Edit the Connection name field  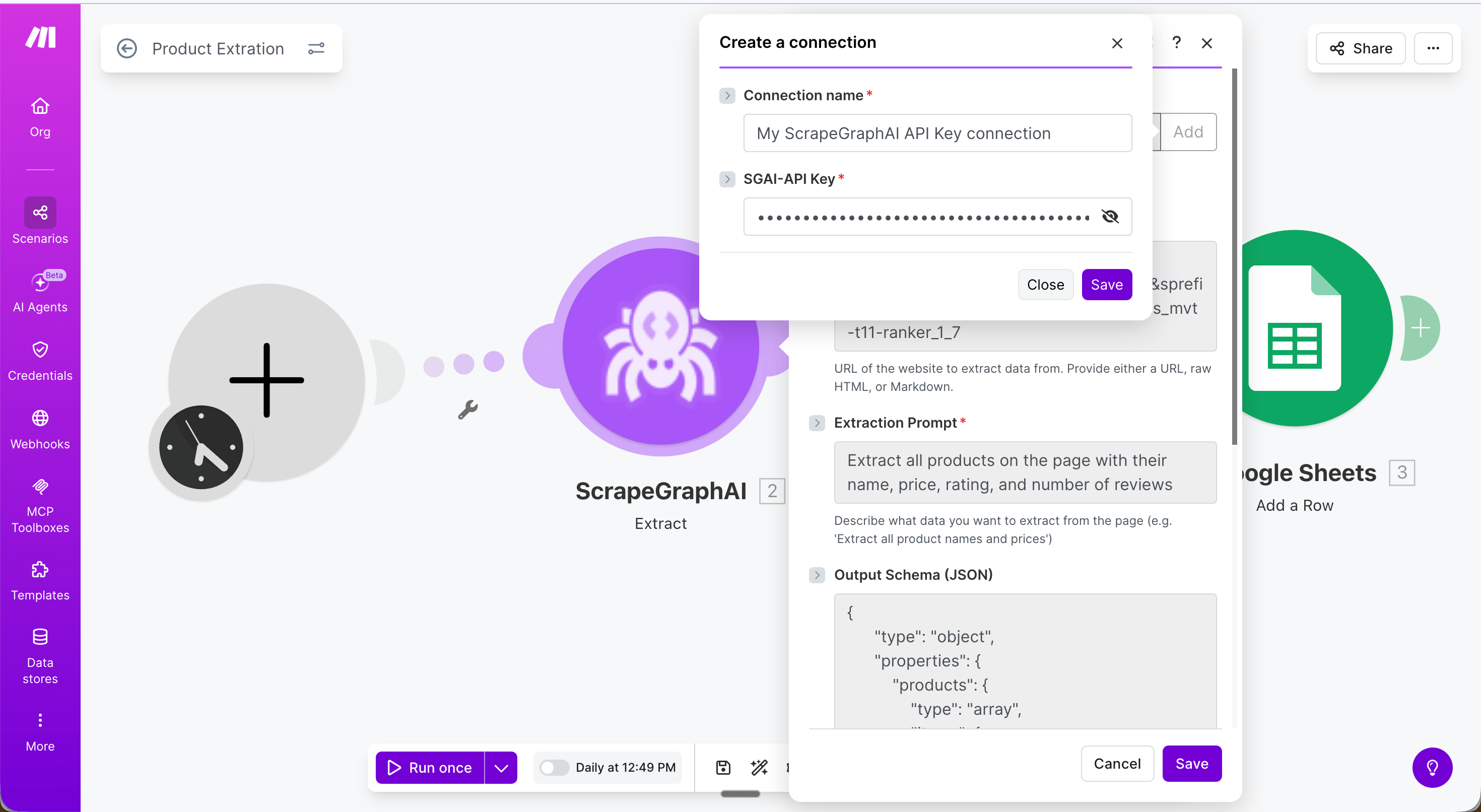[937, 133]
